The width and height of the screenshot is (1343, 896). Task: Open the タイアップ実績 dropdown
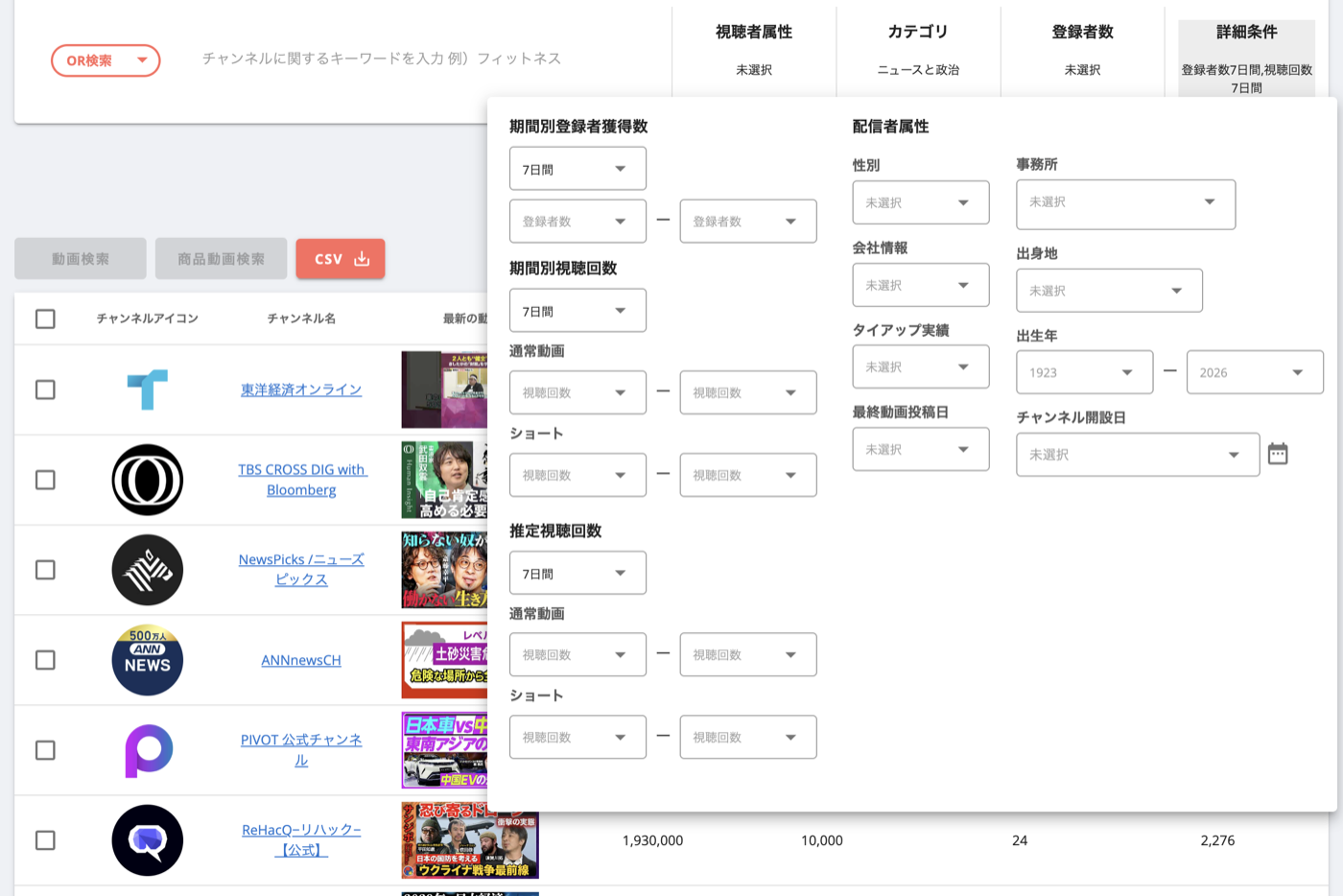(921, 367)
